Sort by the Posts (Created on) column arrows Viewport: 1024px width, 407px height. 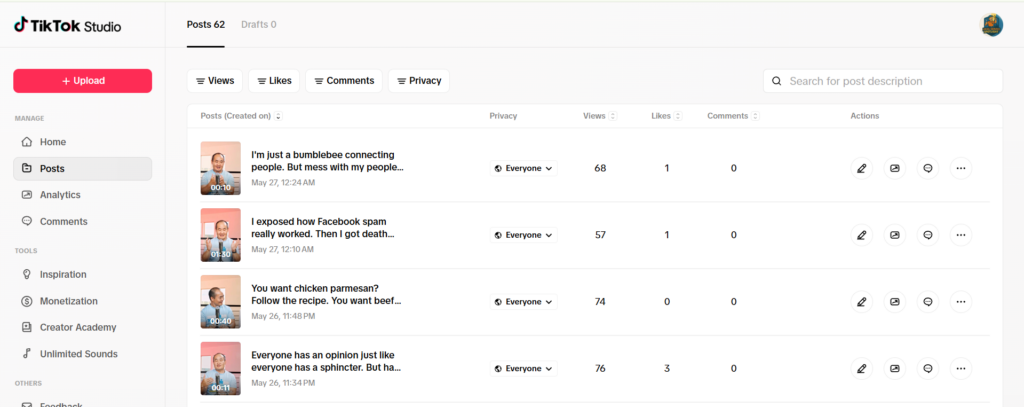click(278, 116)
